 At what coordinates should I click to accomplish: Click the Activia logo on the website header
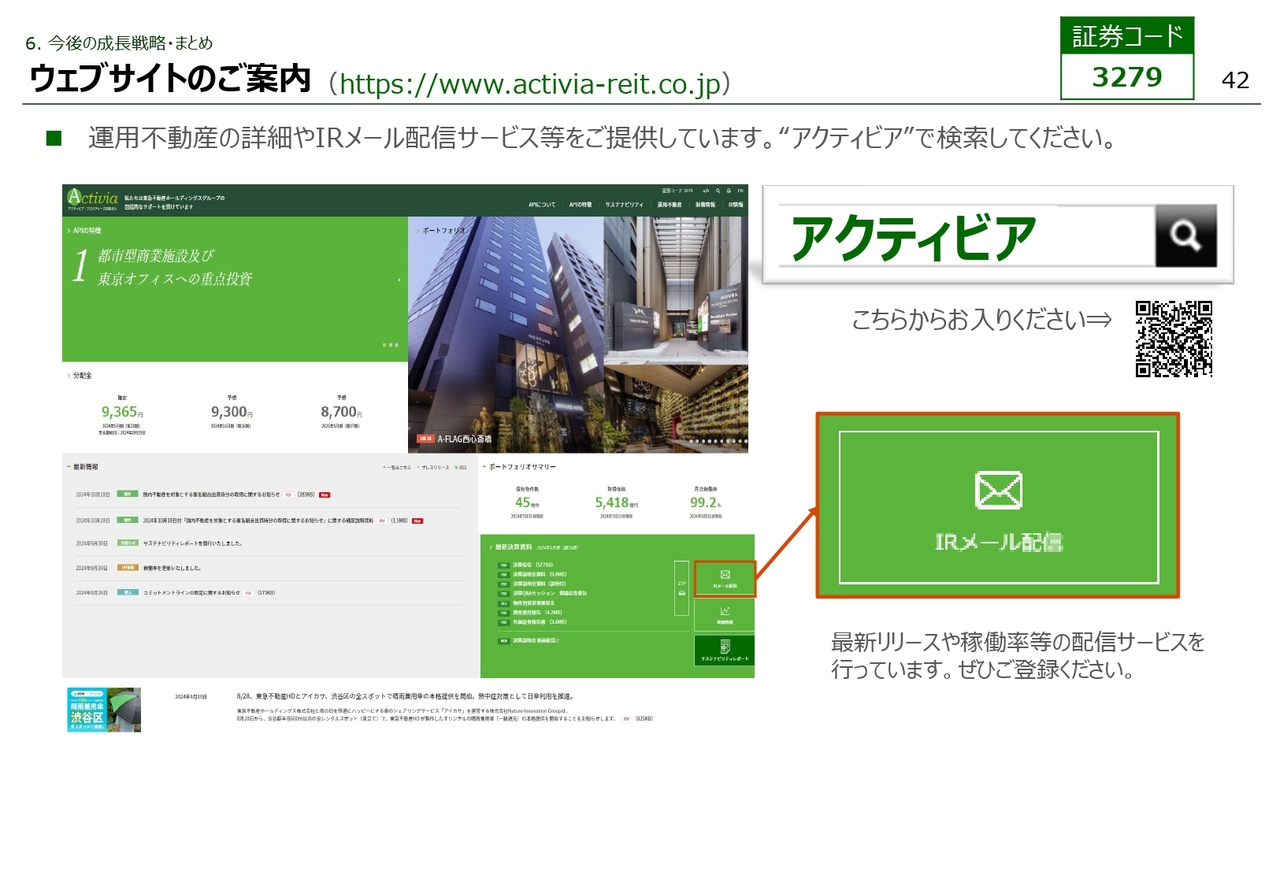pos(92,199)
